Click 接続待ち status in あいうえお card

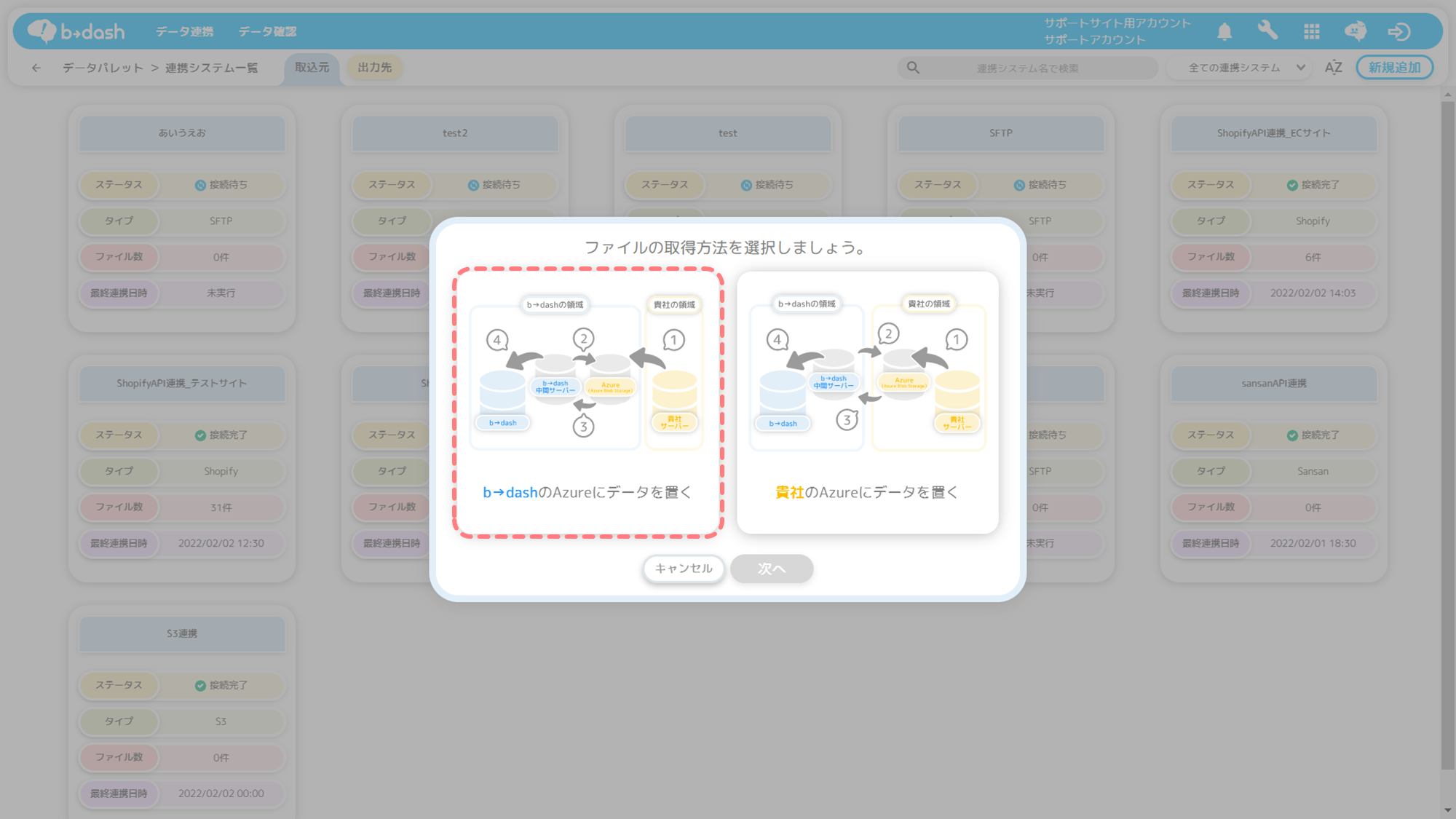221,185
